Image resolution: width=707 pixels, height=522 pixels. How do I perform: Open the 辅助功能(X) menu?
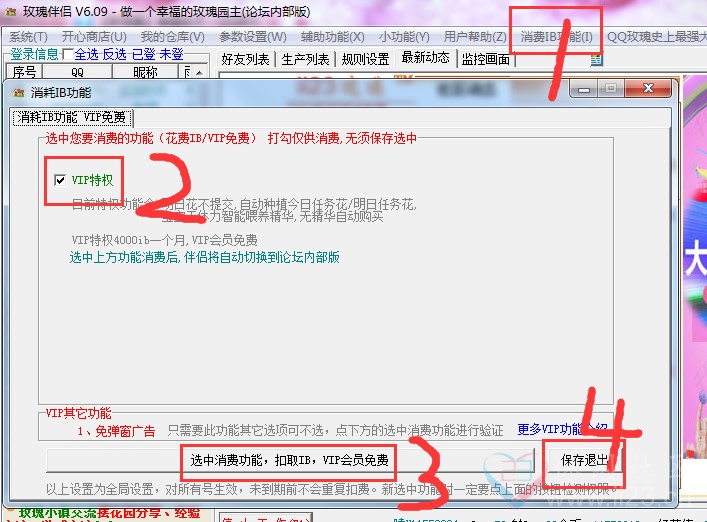[332, 37]
